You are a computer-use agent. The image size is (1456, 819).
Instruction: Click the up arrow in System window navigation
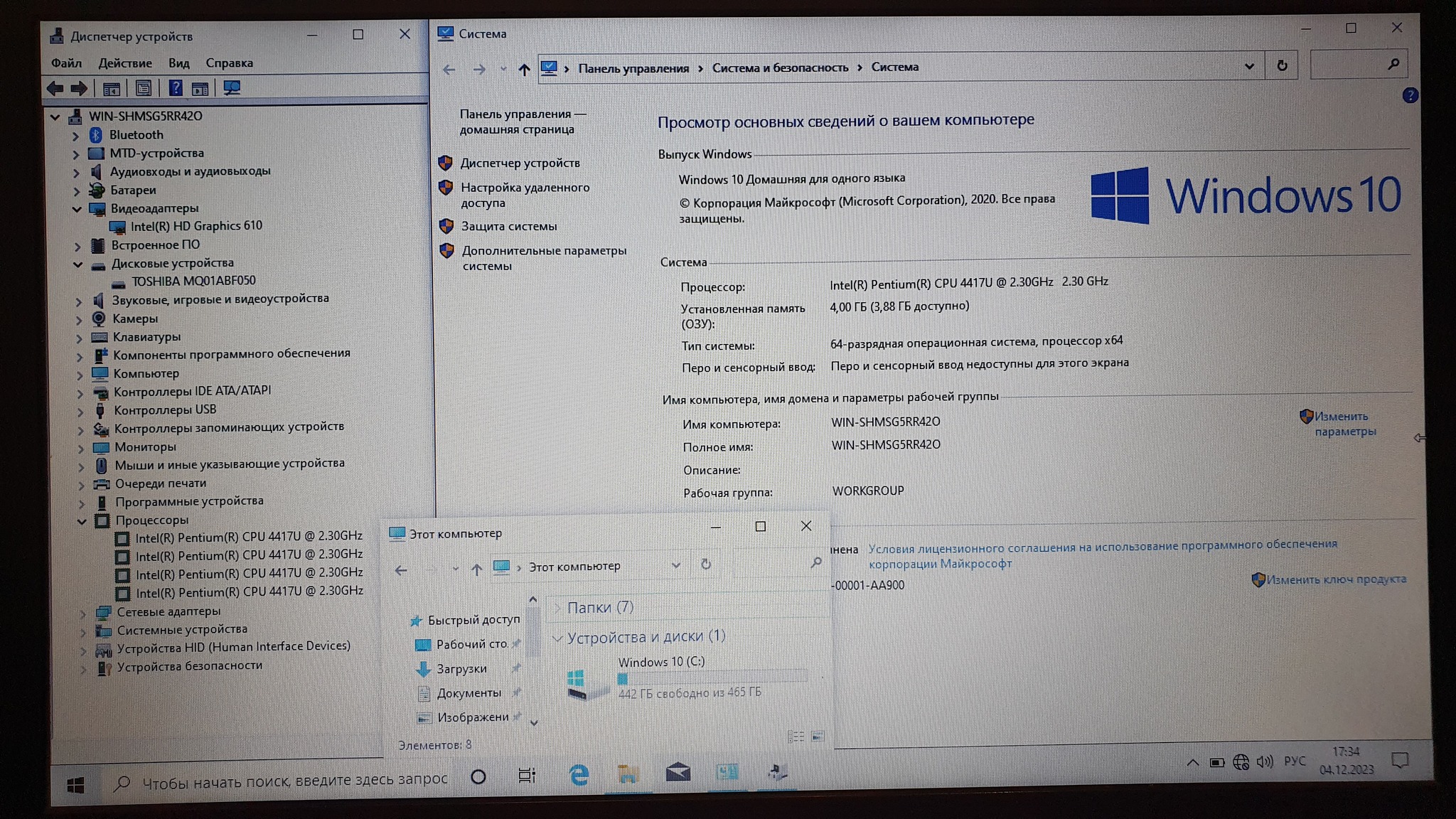(x=524, y=70)
